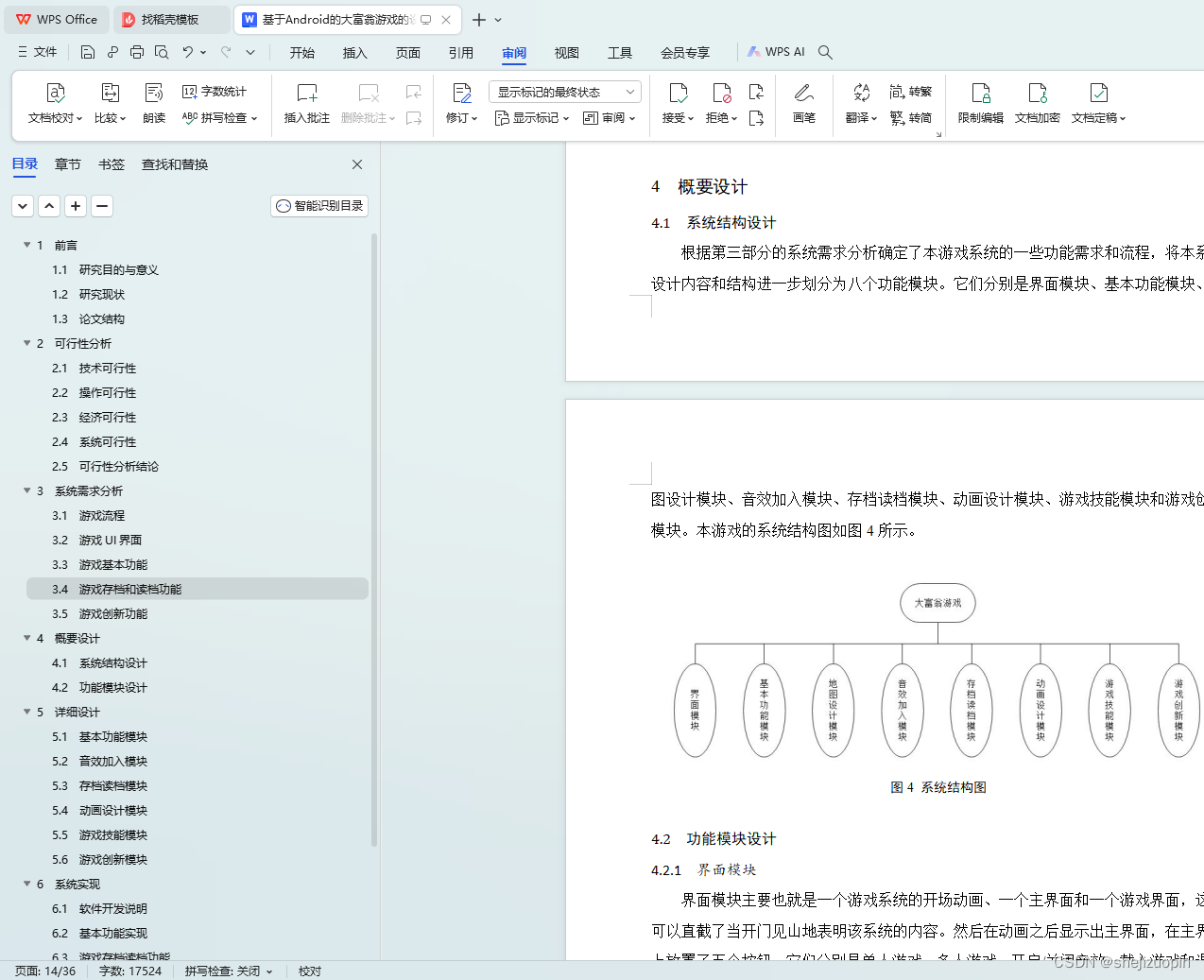1204x980 pixels.
Task: Open the 找稻壳模板 tab
Action: click(172, 19)
